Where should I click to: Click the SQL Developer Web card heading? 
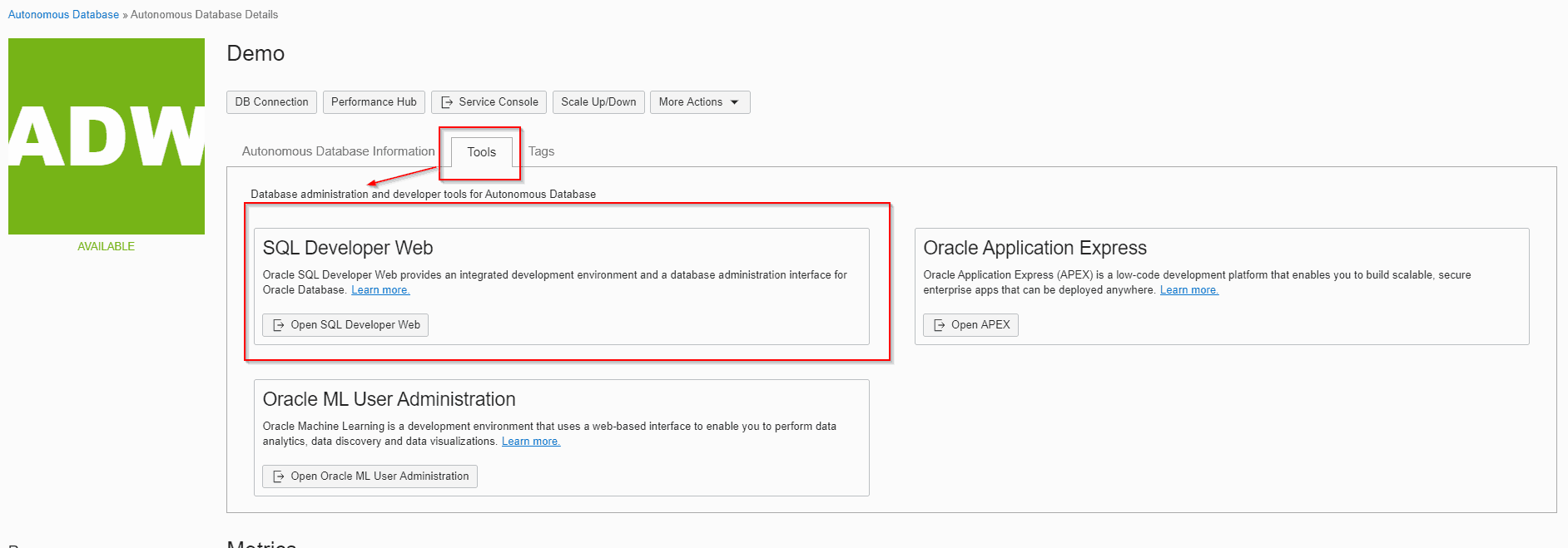(348, 248)
